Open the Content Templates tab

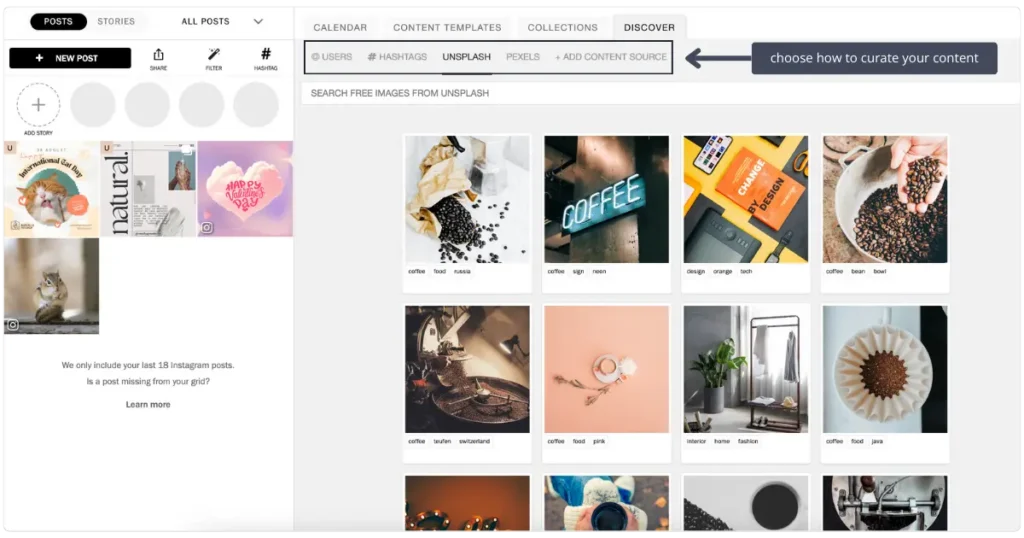447,27
